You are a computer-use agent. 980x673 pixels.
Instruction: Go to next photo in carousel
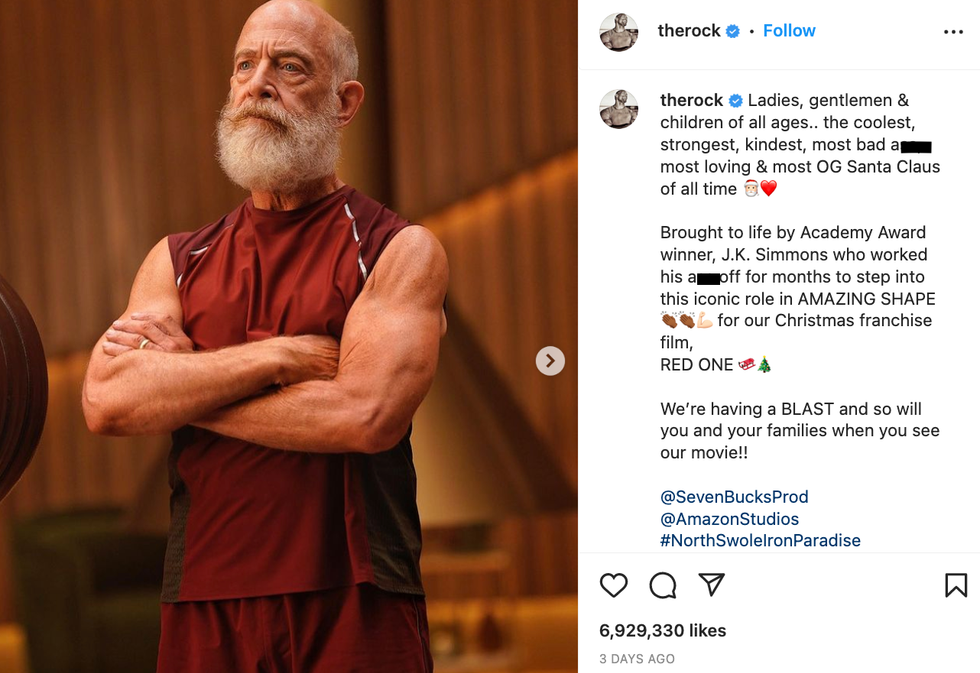click(550, 360)
